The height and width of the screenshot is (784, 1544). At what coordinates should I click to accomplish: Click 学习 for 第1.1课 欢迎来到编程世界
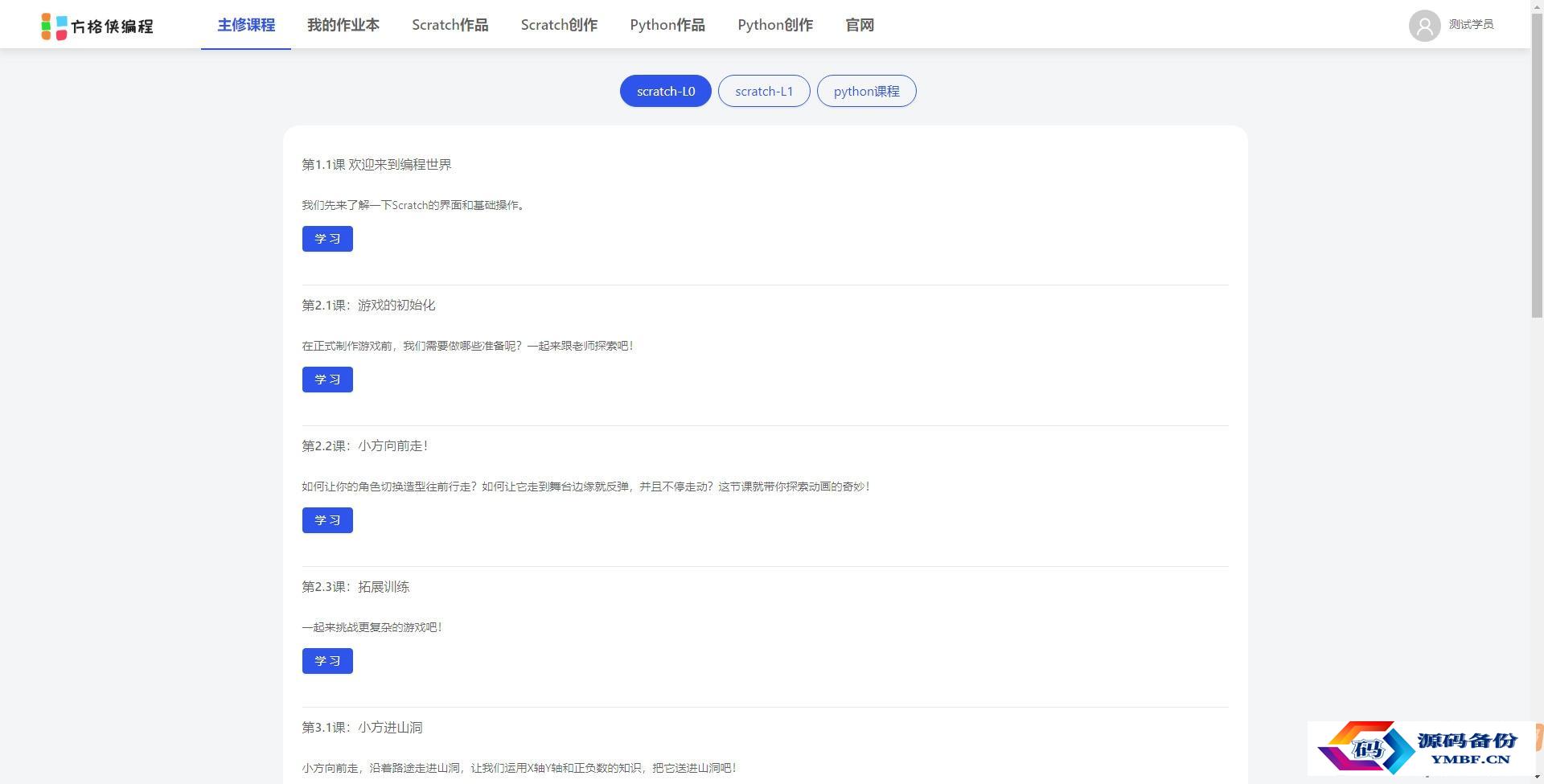point(327,239)
